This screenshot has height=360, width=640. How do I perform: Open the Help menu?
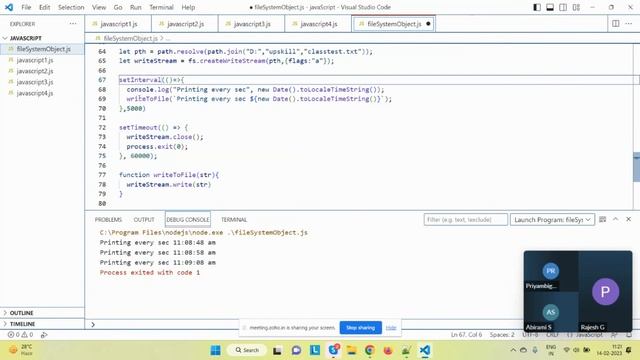188,7
